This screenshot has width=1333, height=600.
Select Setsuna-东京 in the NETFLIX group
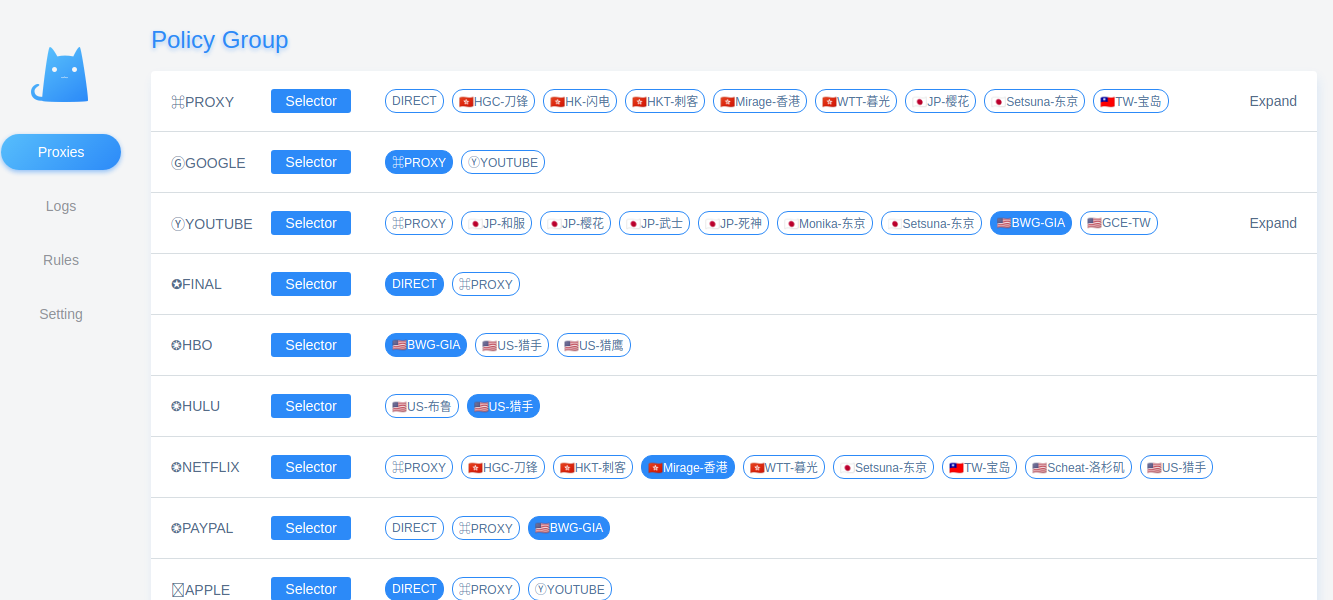point(883,467)
